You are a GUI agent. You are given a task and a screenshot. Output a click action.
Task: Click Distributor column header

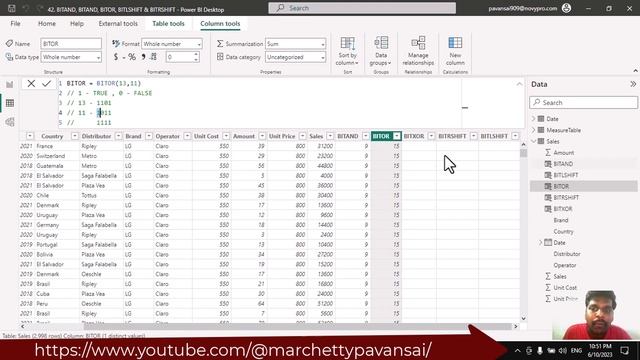[96, 136]
